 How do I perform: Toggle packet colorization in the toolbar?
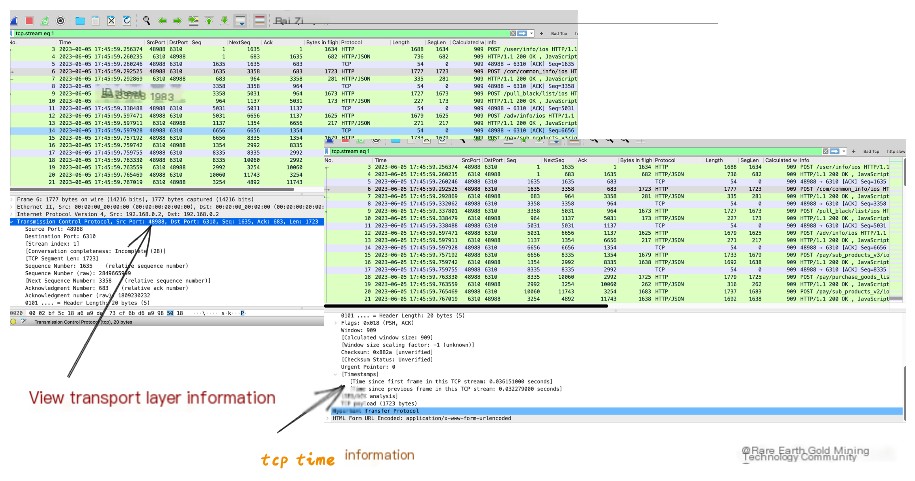[x=260, y=20]
